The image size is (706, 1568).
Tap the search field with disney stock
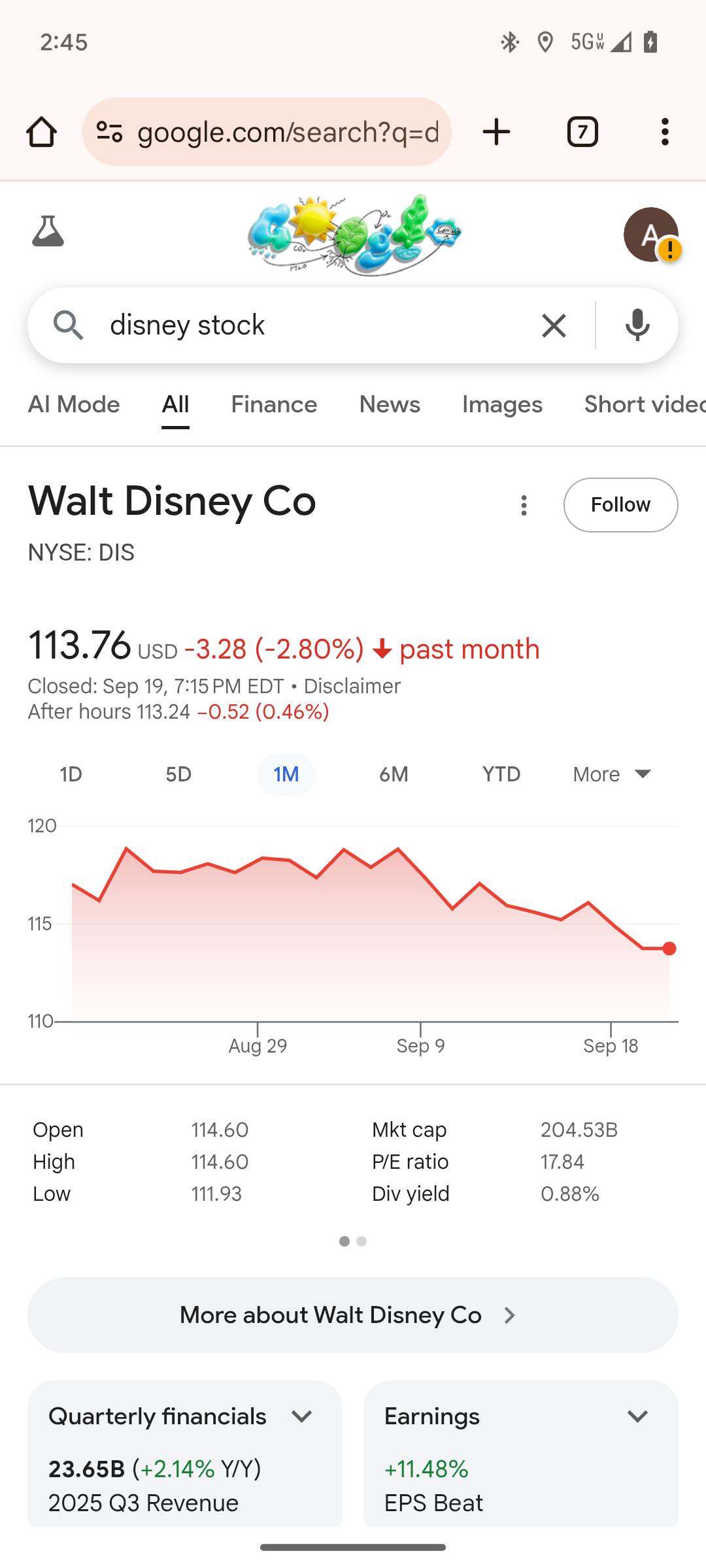pos(307,325)
